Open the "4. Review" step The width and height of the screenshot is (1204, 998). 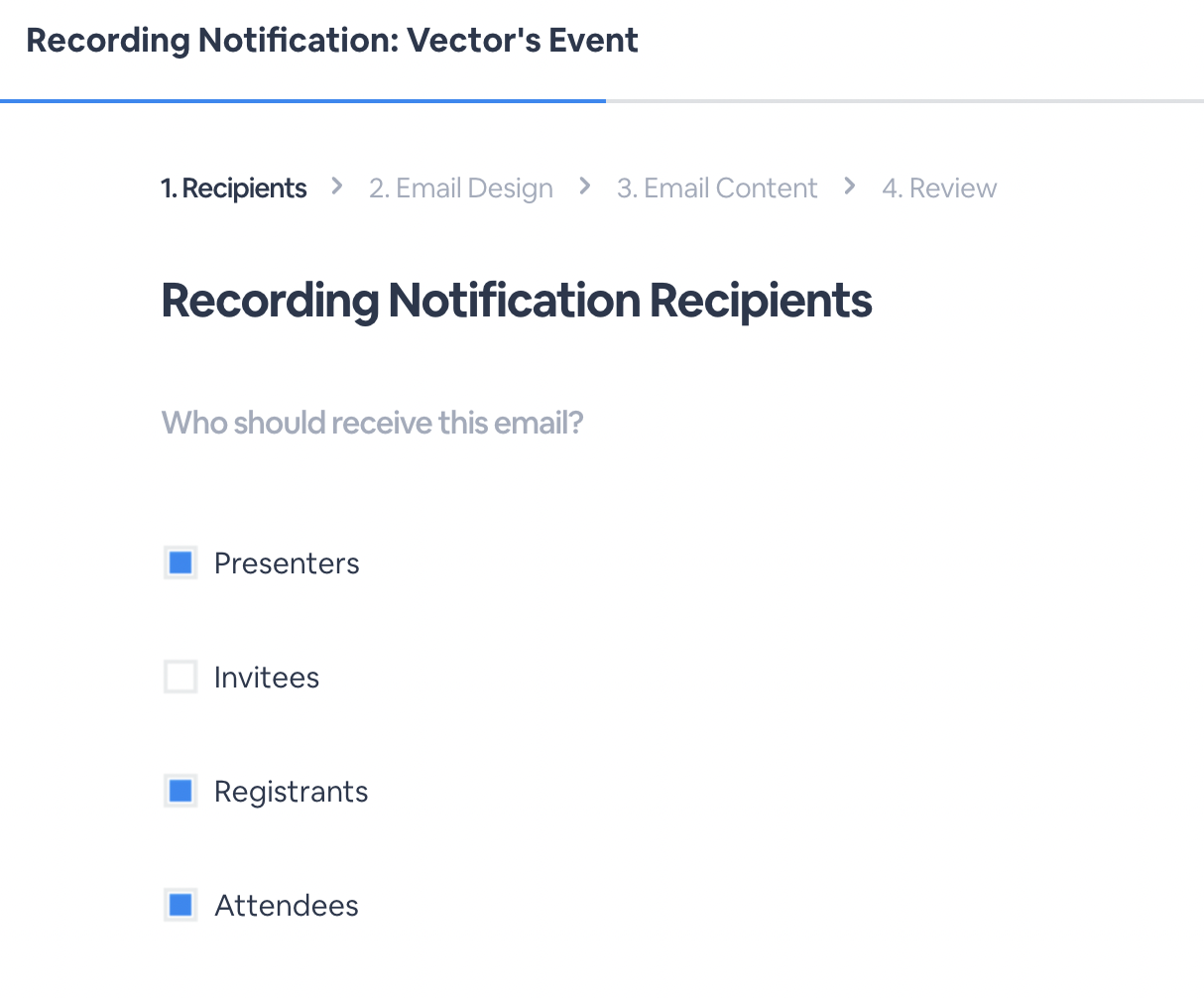pos(938,187)
